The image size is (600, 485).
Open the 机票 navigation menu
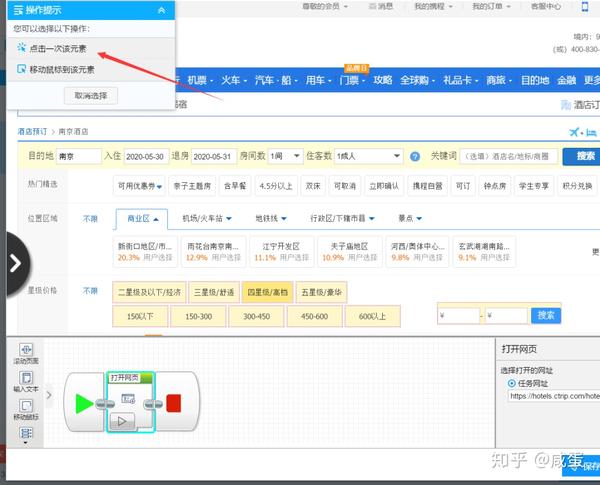[200, 80]
